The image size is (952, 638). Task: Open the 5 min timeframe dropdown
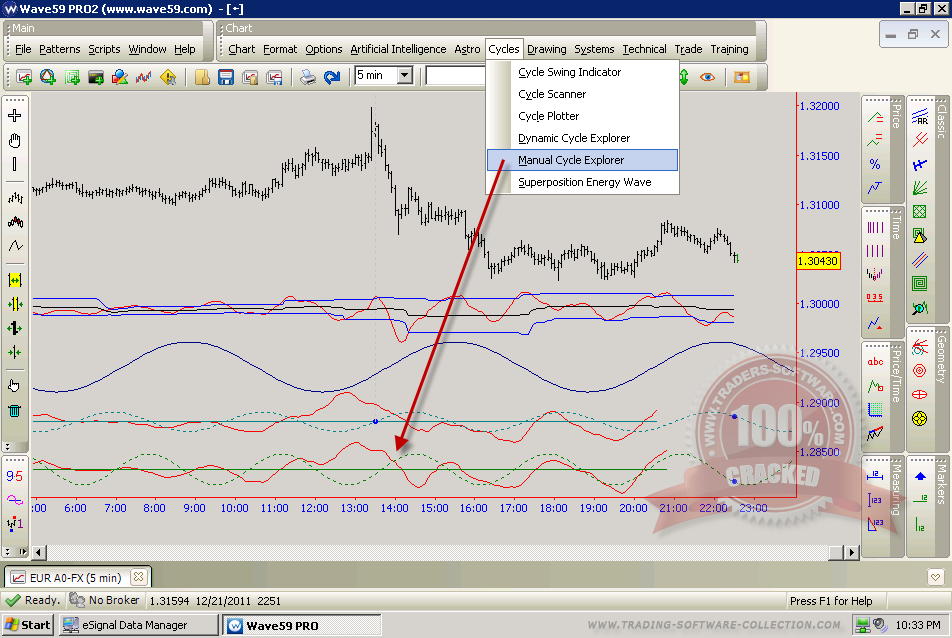click(x=404, y=75)
